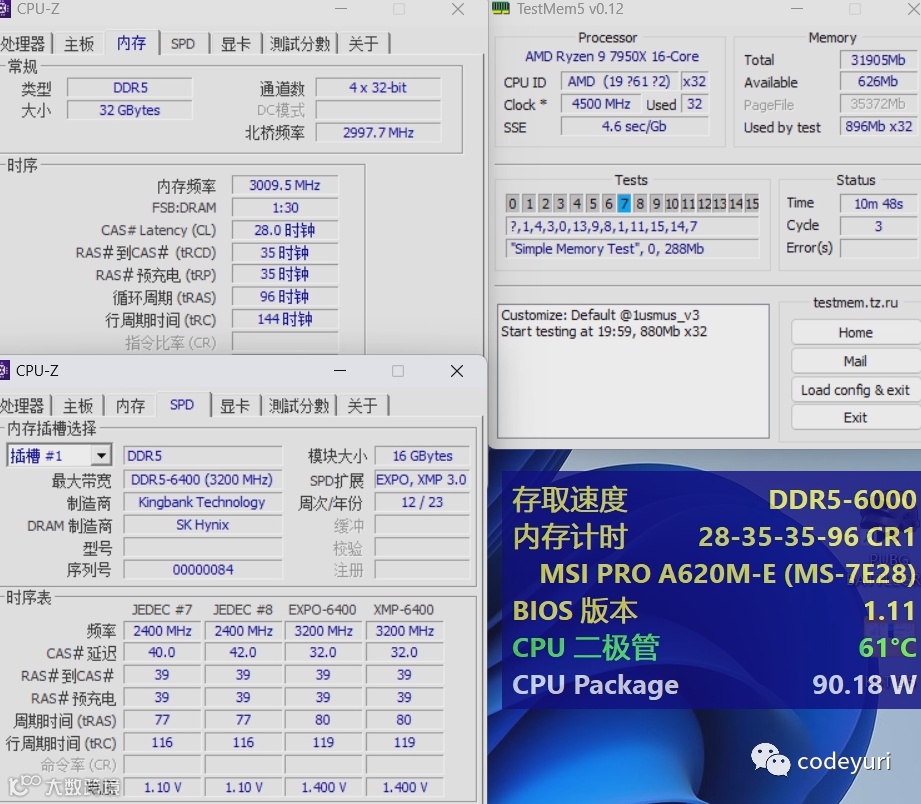Open the 插槽 #1 slot dropdown
Image resolution: width=921 pixels, height=804 pixels.
click(101, 456)
